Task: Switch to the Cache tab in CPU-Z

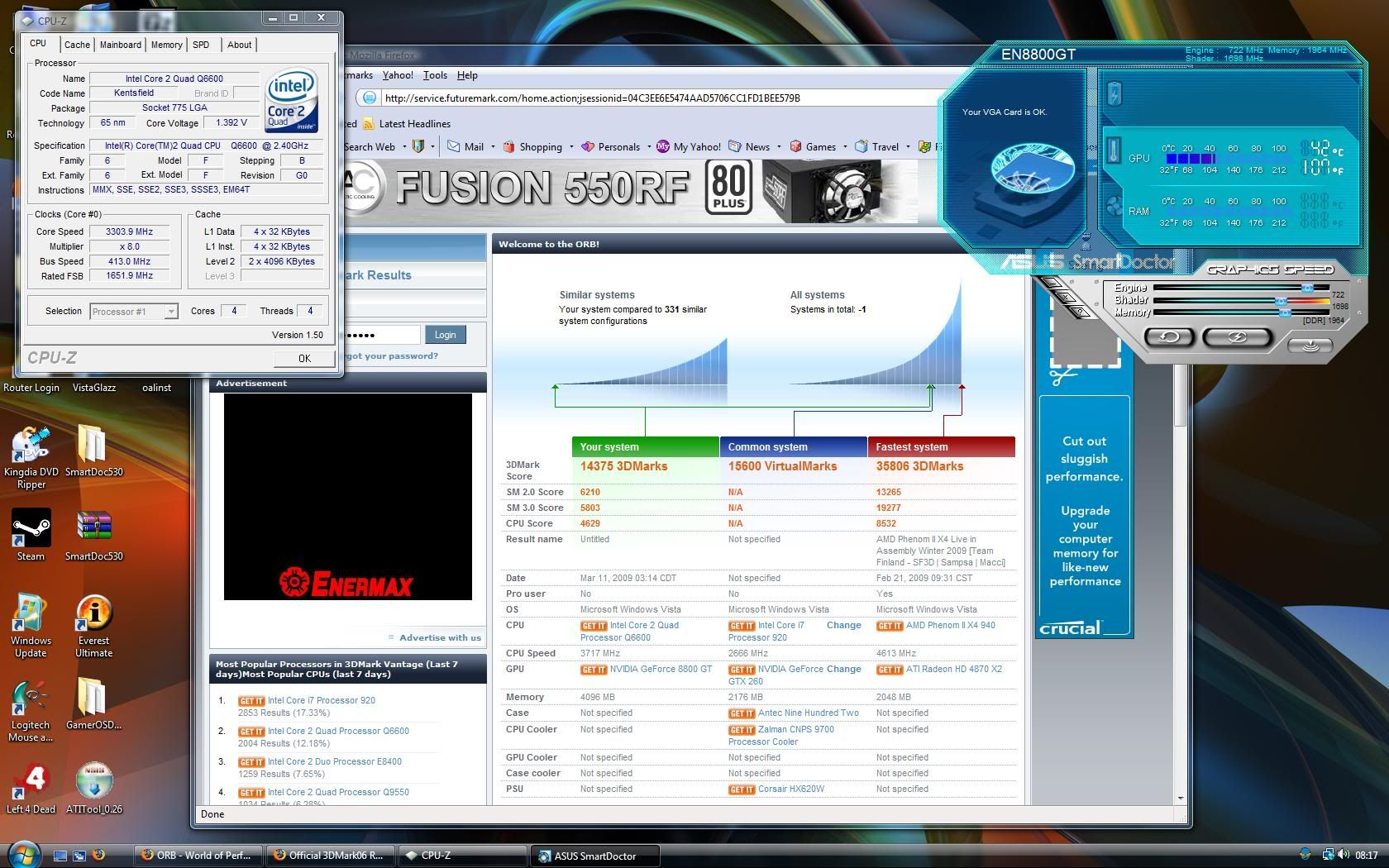Action: [x=77, y=45]
